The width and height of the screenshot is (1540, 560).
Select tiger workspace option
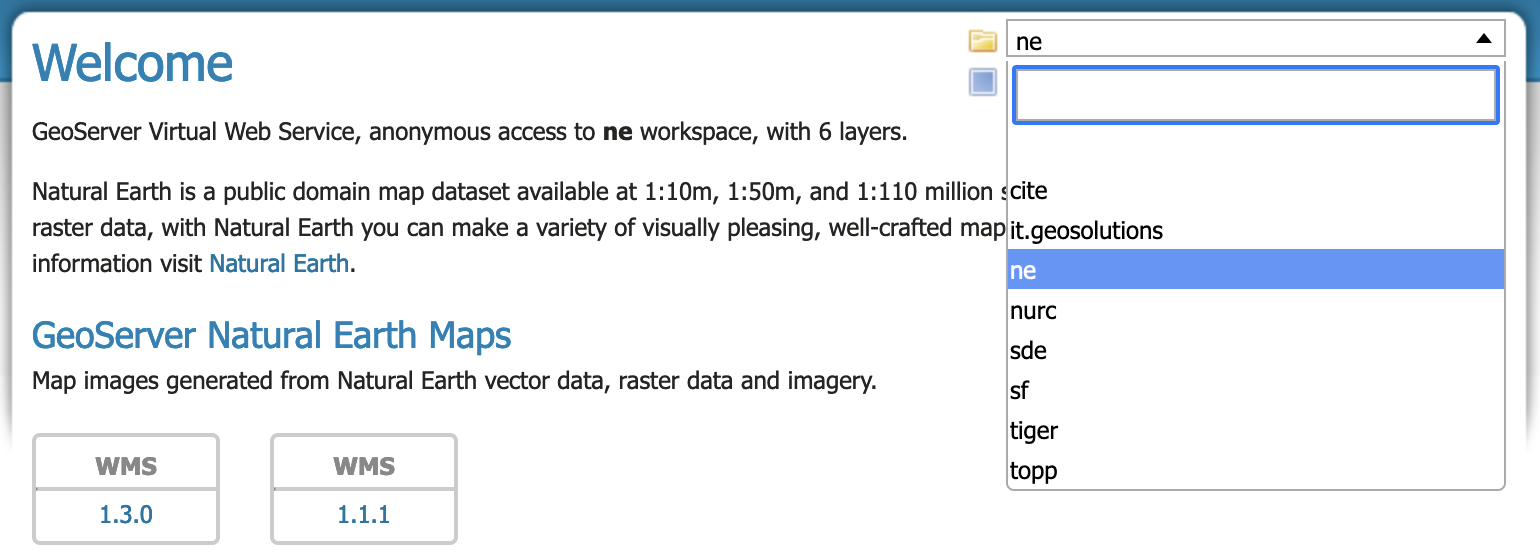coord(1256,431)
